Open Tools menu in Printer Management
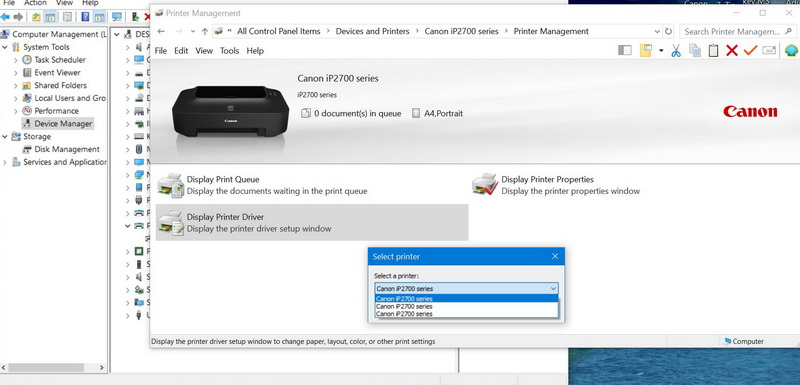This screenshot has width=800, height=385. pyautogui.click(x=230, y=50)
